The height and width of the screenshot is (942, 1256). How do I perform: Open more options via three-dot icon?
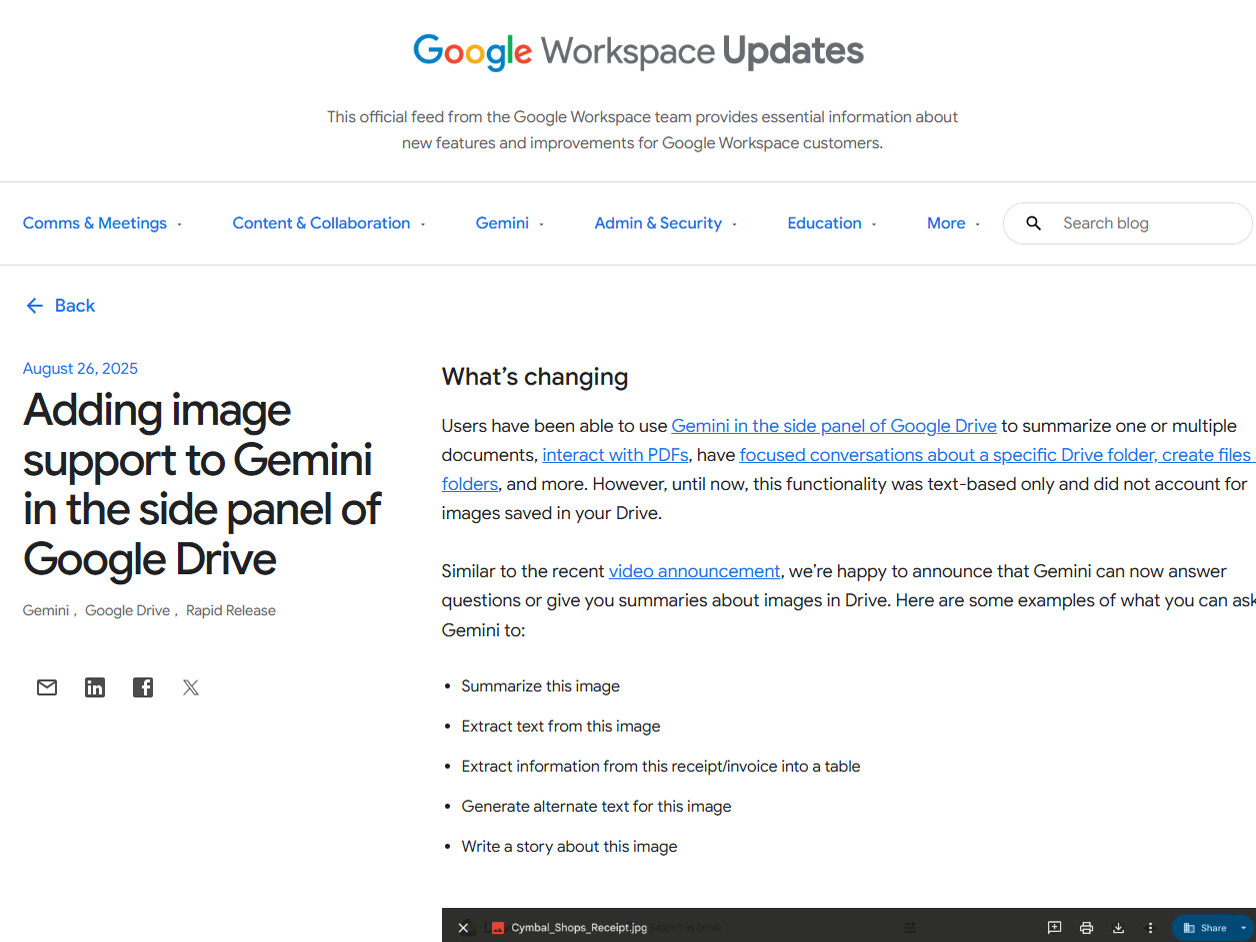(1150, 928)
